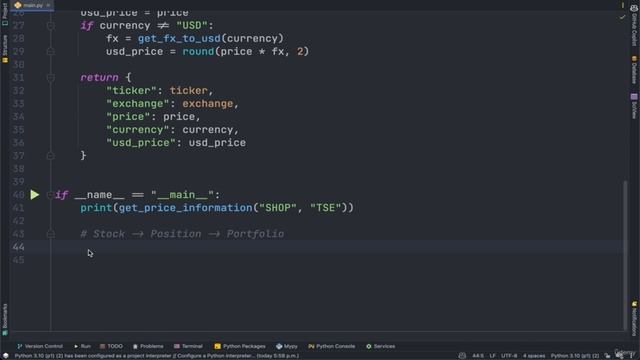Viewport: 640px width, 360px height.
Task: Collapse the if currency block on line 27
Action: click(x=51, y=26)
